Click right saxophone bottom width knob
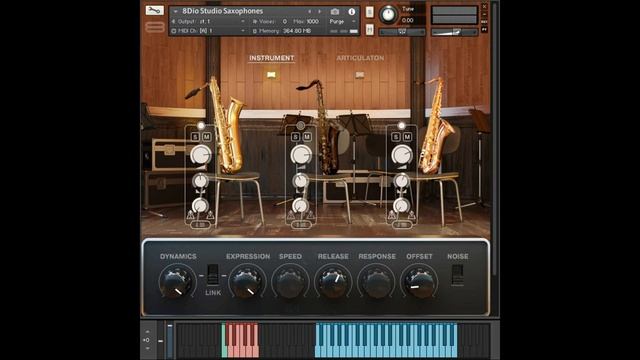The image size is (640, 360). tap(402, 205)
